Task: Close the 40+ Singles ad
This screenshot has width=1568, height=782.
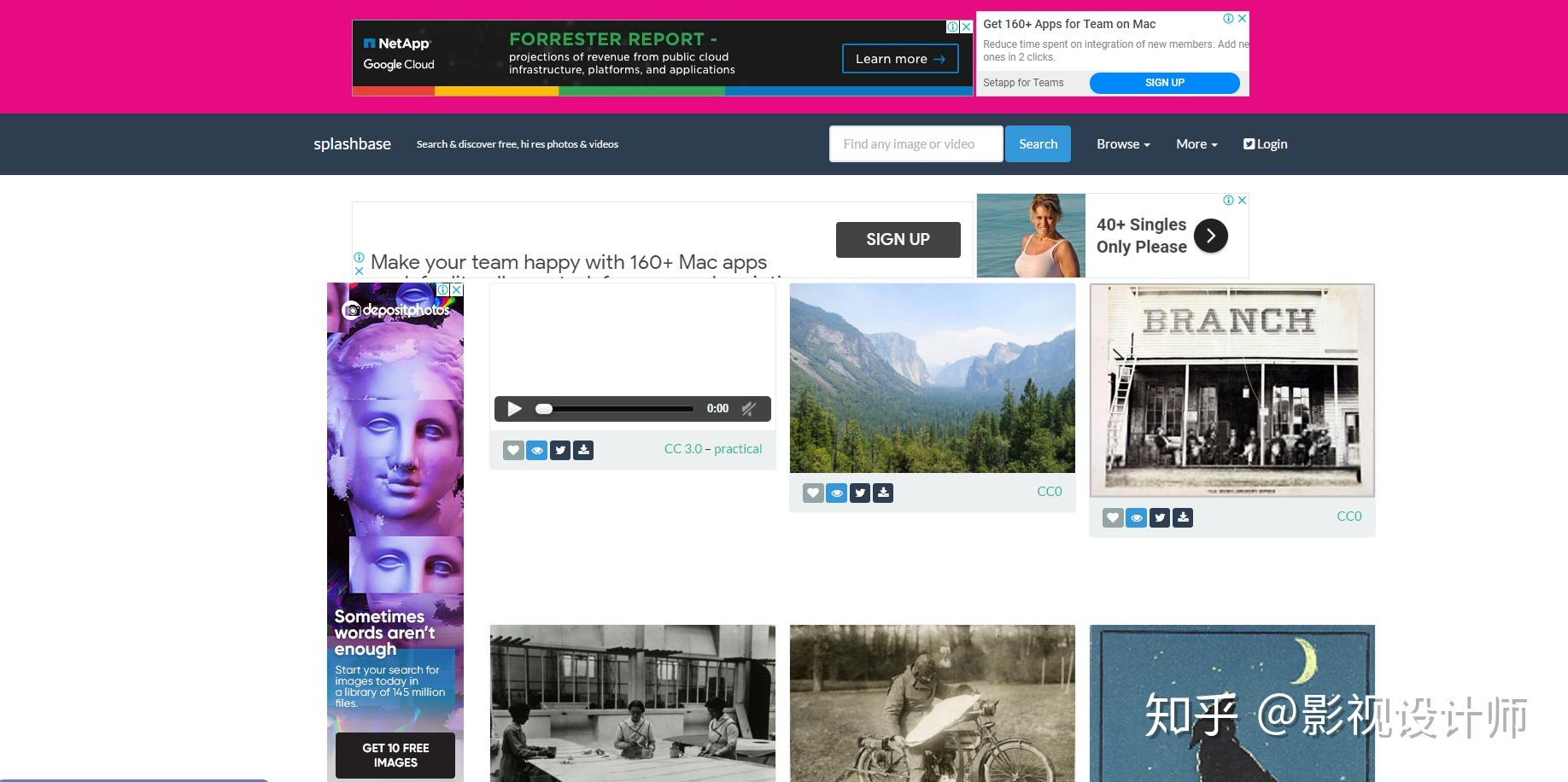Action: 1243,200
